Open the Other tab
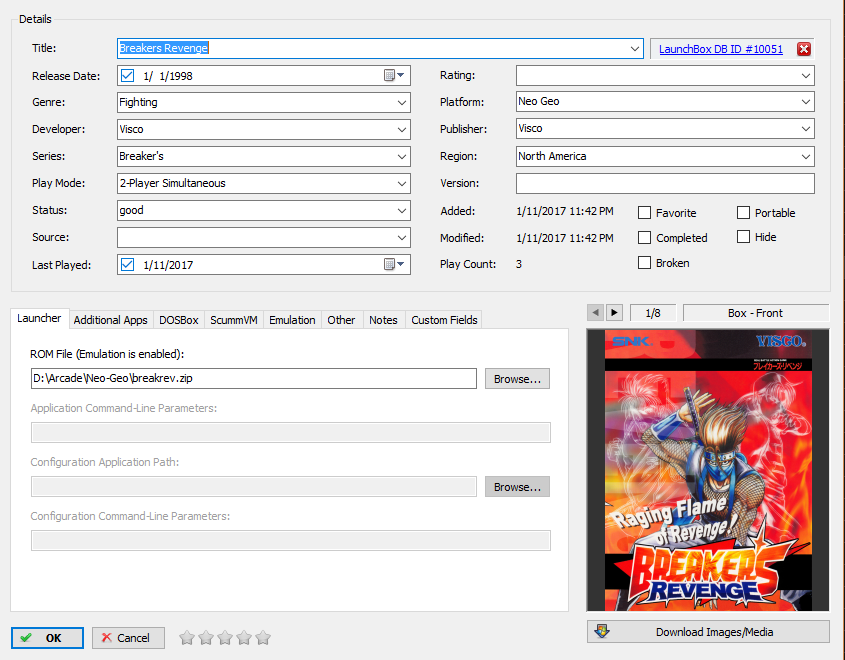This screenshot has width=845, height=660. click(x=341, y=320)
